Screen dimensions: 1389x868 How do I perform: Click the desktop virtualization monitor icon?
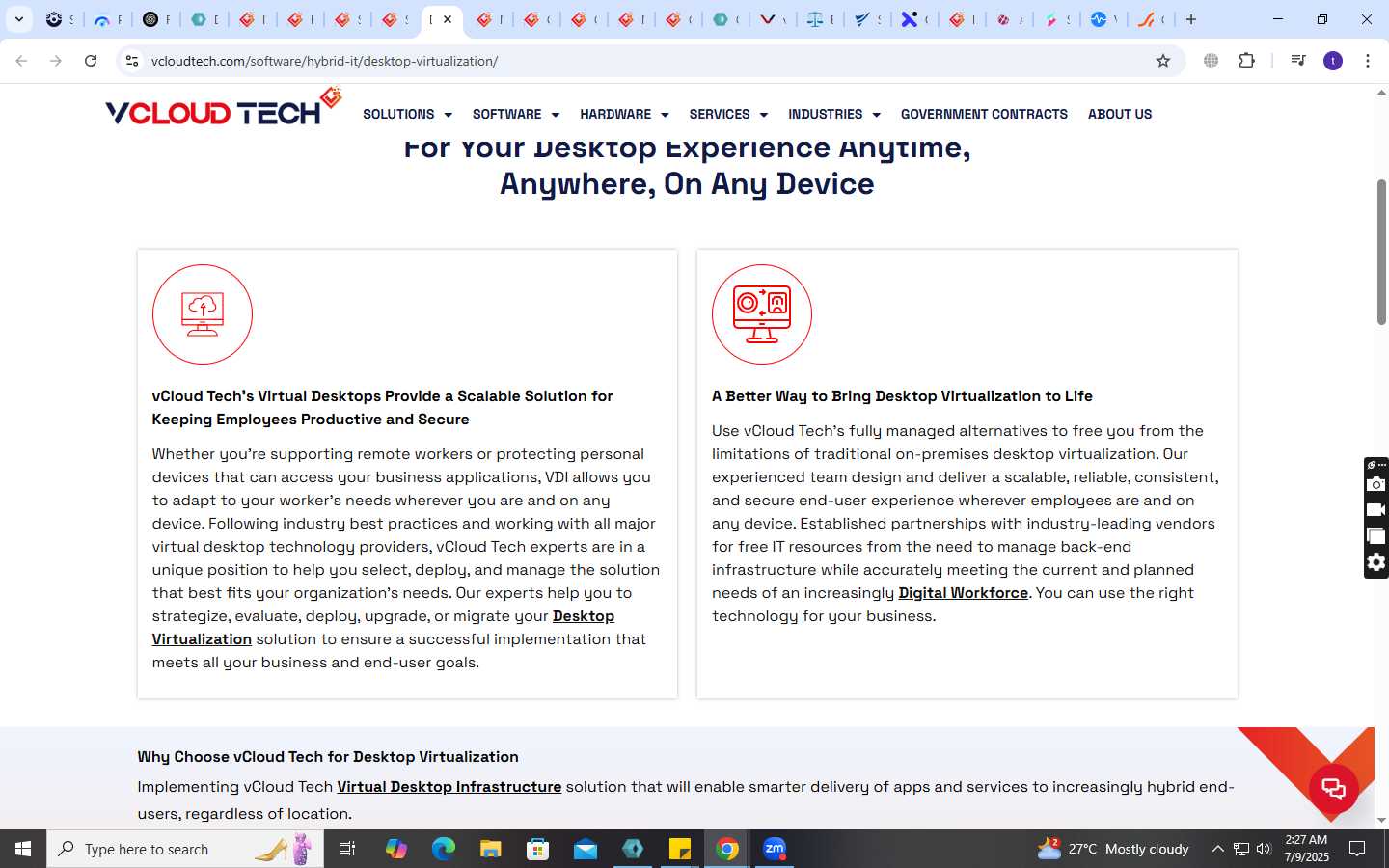pos(762,314)
